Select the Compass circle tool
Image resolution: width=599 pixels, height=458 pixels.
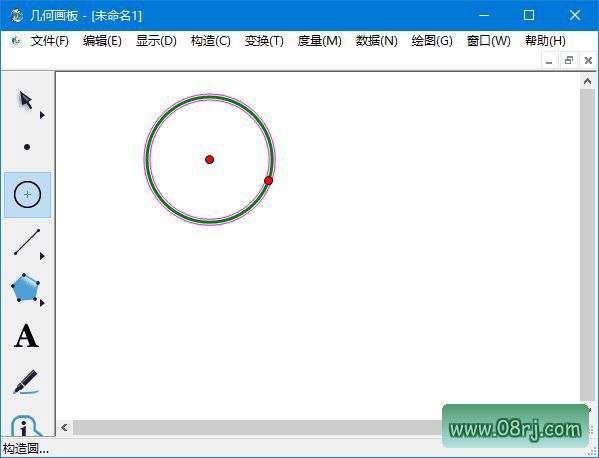click(x=27, y=195)
